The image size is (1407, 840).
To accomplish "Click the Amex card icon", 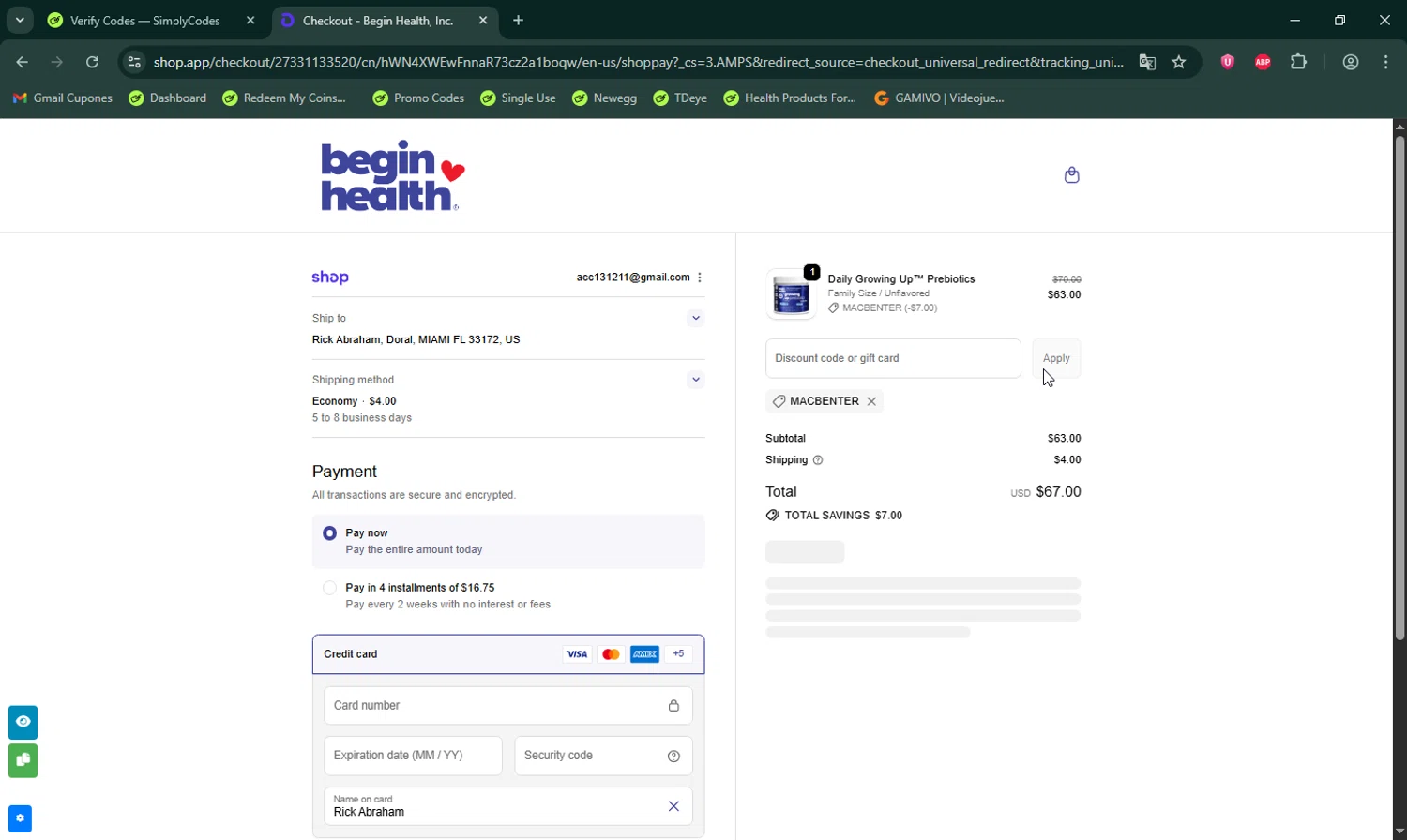I will click(x=644, y=654).
